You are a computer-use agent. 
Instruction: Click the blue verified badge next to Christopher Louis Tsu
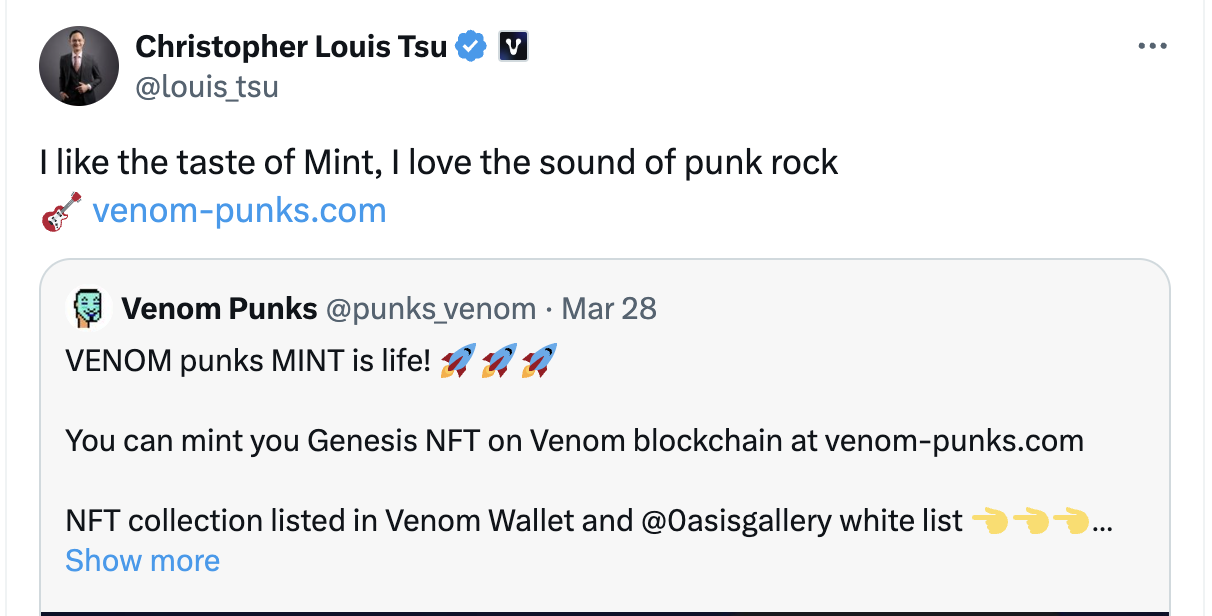coord(470,45)
